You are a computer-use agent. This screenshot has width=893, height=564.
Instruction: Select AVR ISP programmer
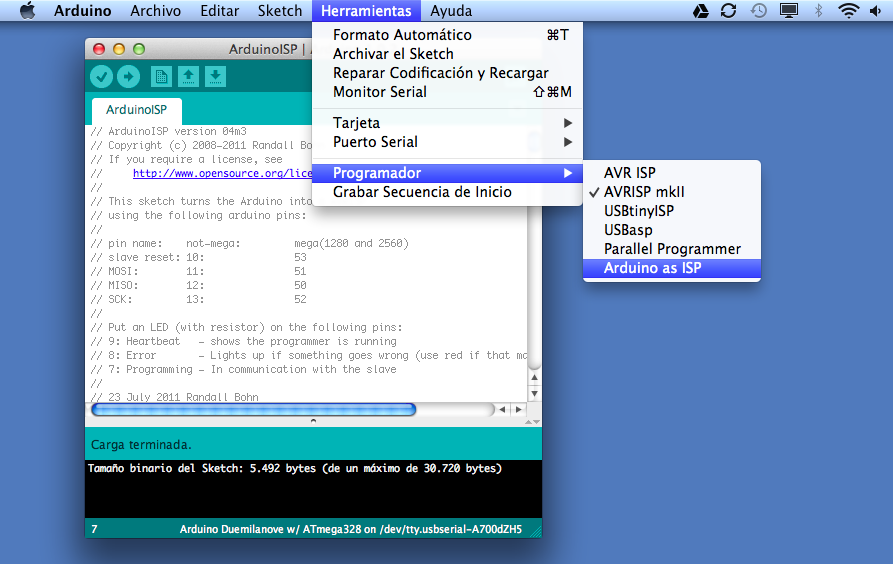[x=672, y=173]
